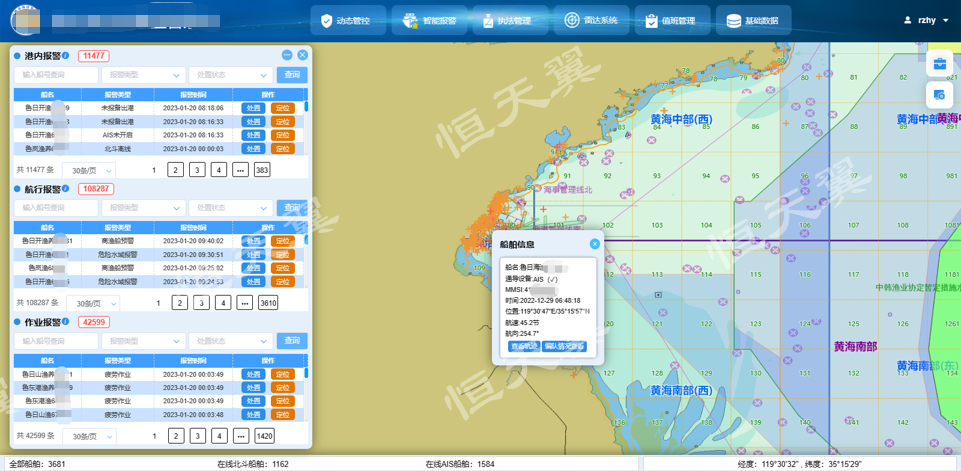Screen dimensions: 961x471
Task: Click the layer settings icon below briefcase
Action: pos(940,95)
